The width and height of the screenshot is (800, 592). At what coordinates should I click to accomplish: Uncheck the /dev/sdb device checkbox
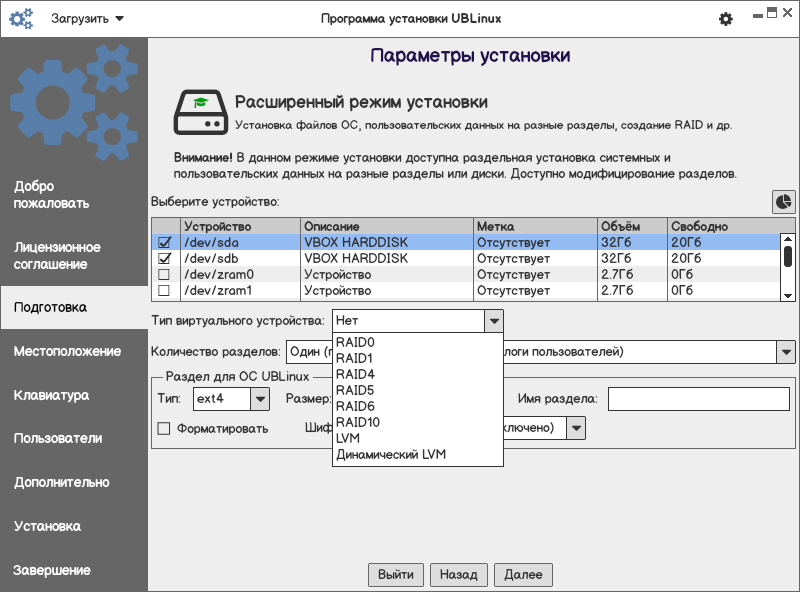coord(164,258)
